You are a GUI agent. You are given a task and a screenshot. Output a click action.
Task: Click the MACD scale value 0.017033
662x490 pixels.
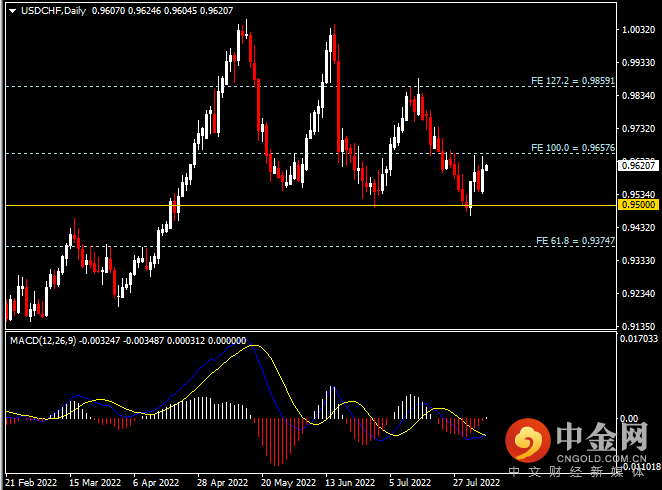639,338
